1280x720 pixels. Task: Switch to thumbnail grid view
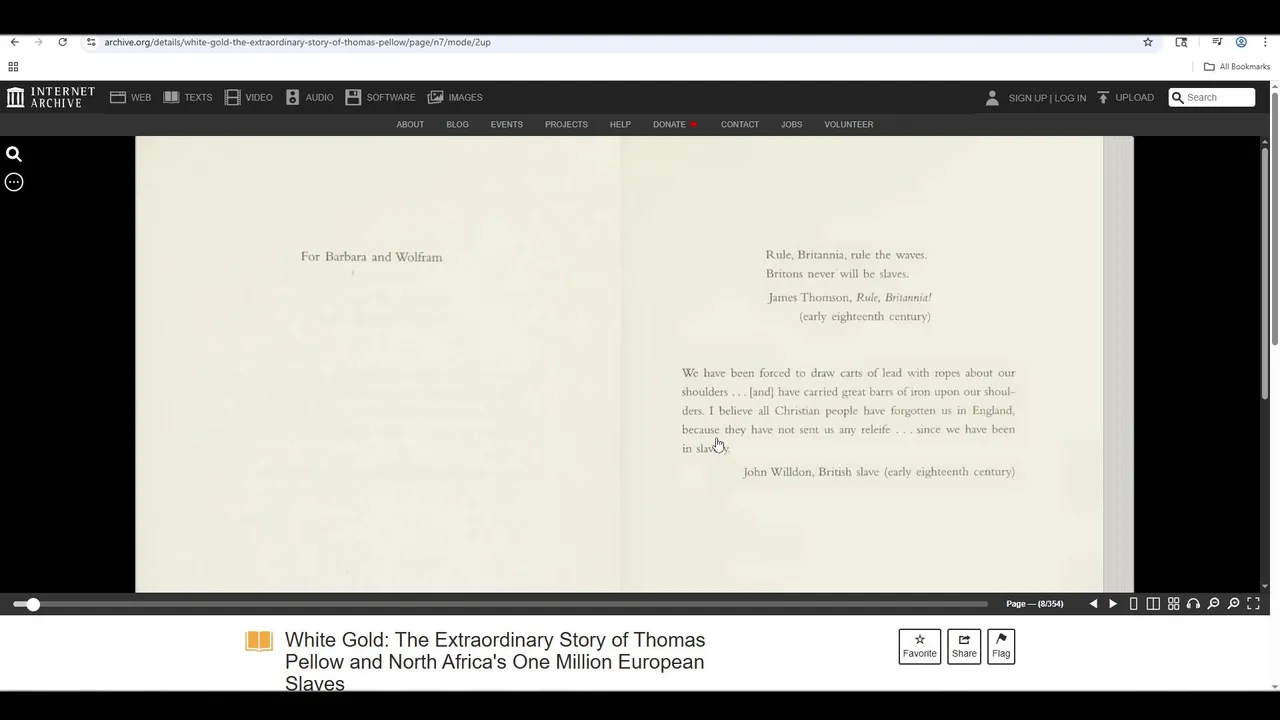coord(1173,604)
